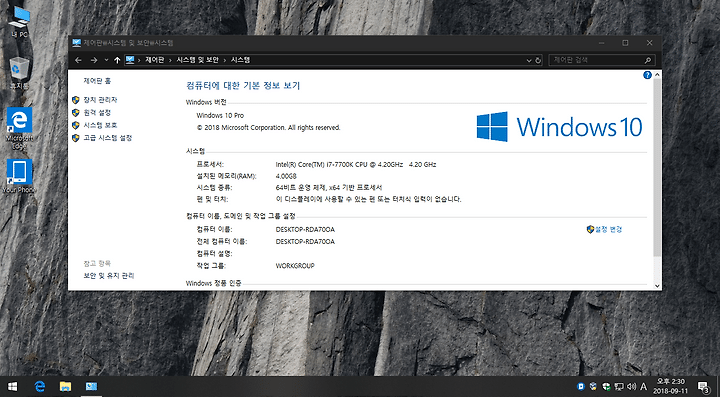Click the system window title bar icon
The width and height of the screenshot is (720, 397).
pyautogui.click(x=76, y=43)
